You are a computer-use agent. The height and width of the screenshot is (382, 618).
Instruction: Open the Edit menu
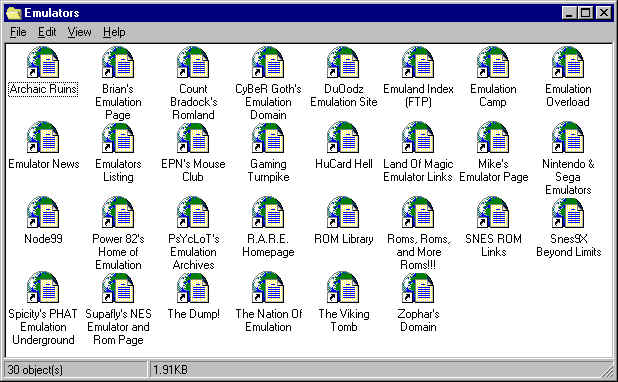pyautogui.click(x=47, y=32)
